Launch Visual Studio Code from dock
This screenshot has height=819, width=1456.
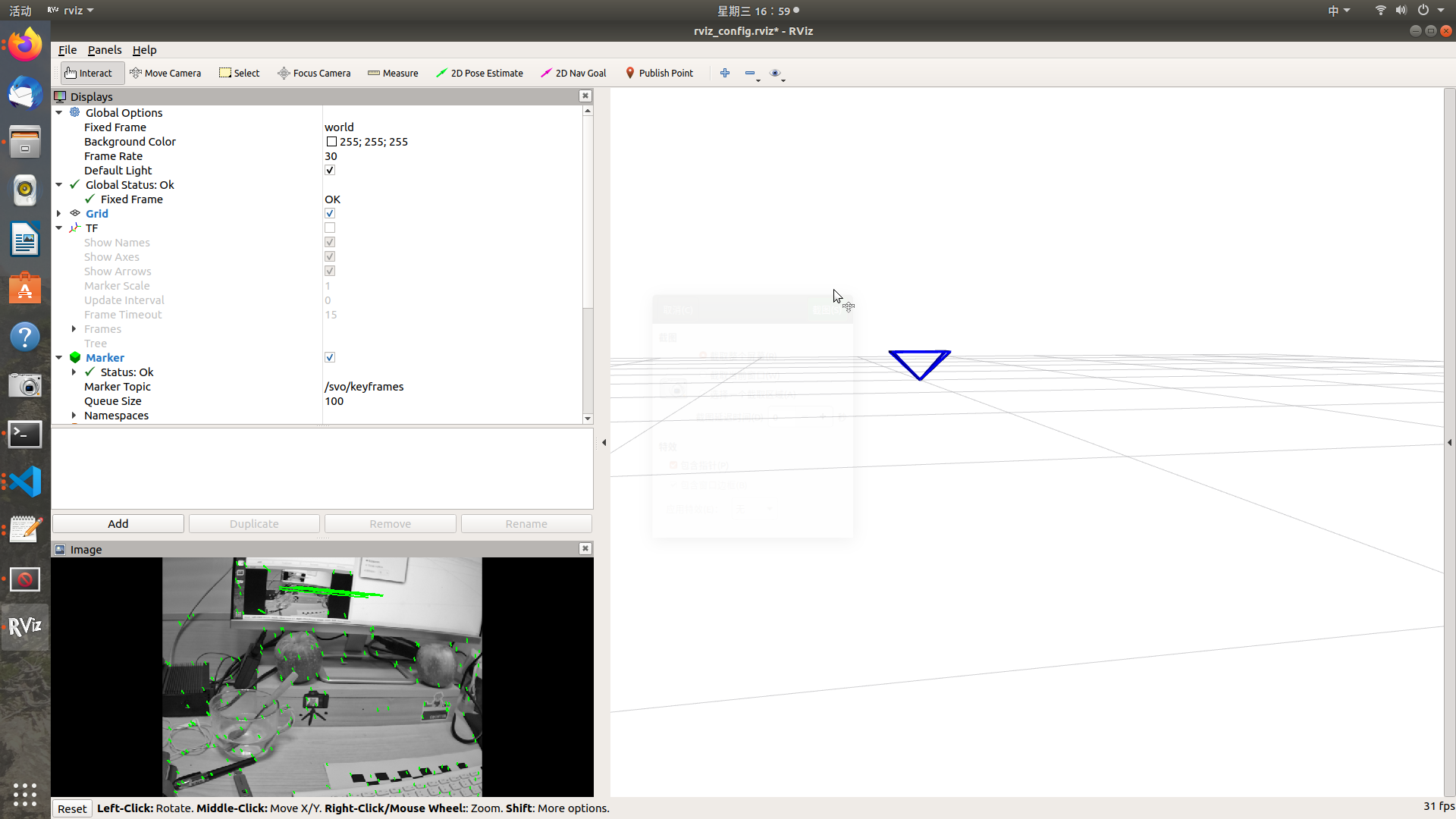click(x=25, y=482)
